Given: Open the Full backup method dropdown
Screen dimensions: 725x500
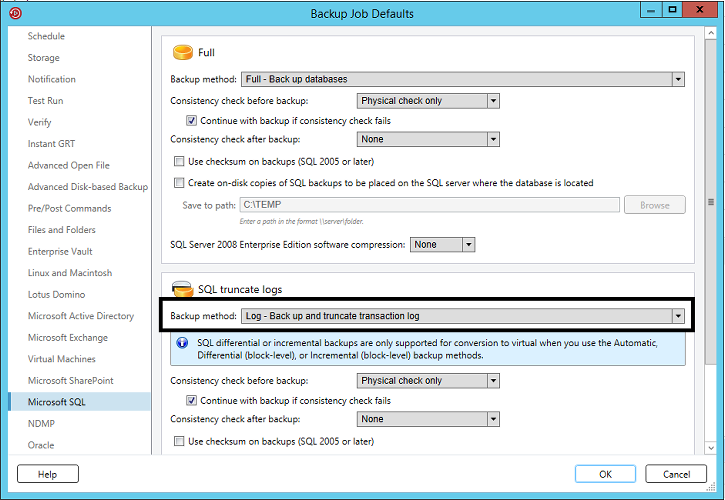Looking at the screenshot, I should tap(463, 79).
